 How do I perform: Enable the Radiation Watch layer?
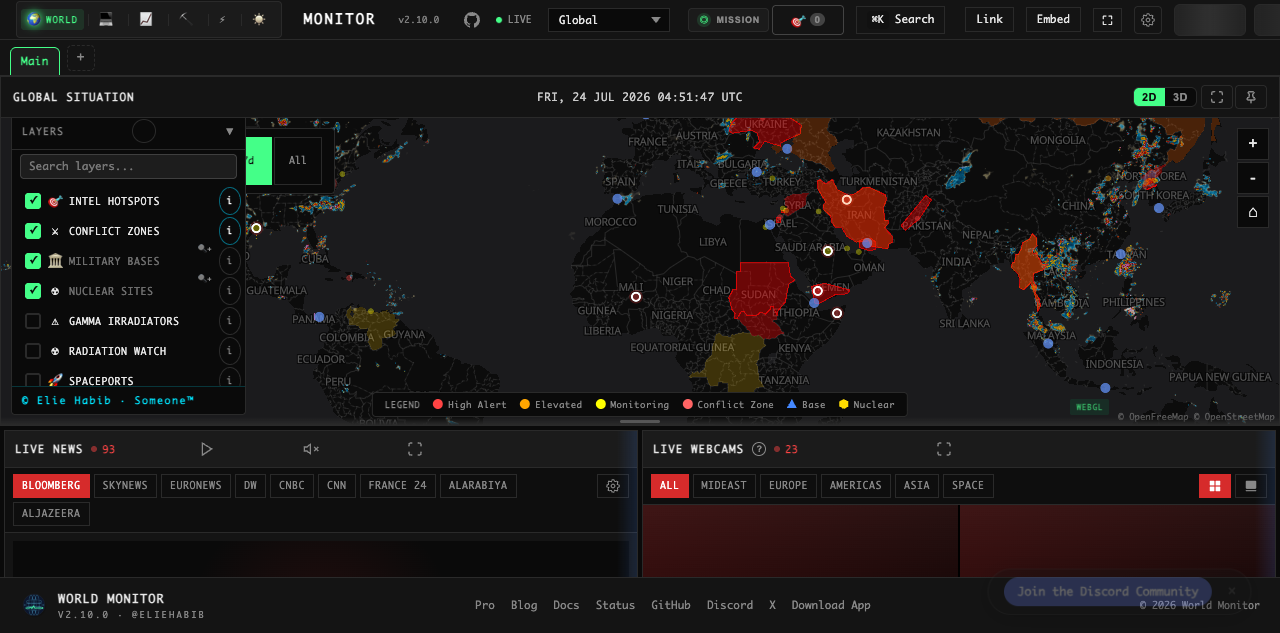coord(33,351)
